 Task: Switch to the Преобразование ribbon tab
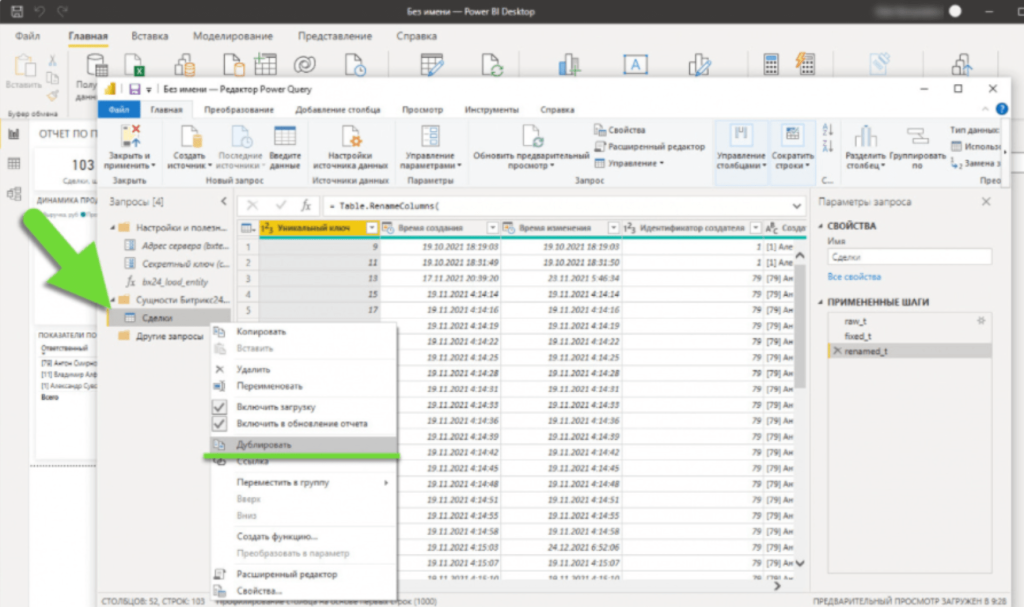(239, 109)
